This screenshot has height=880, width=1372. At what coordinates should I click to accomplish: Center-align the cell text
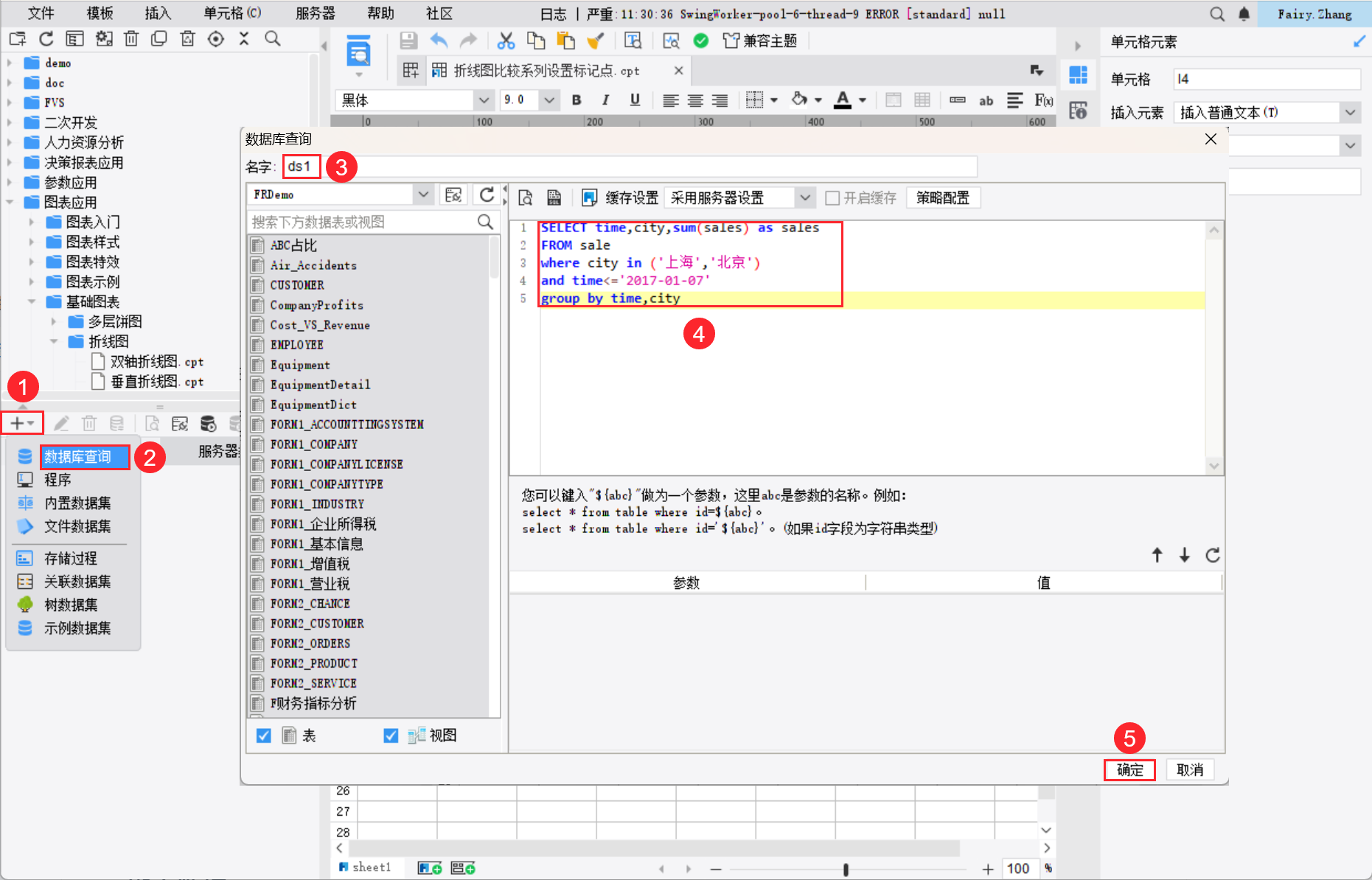point(695,100)
